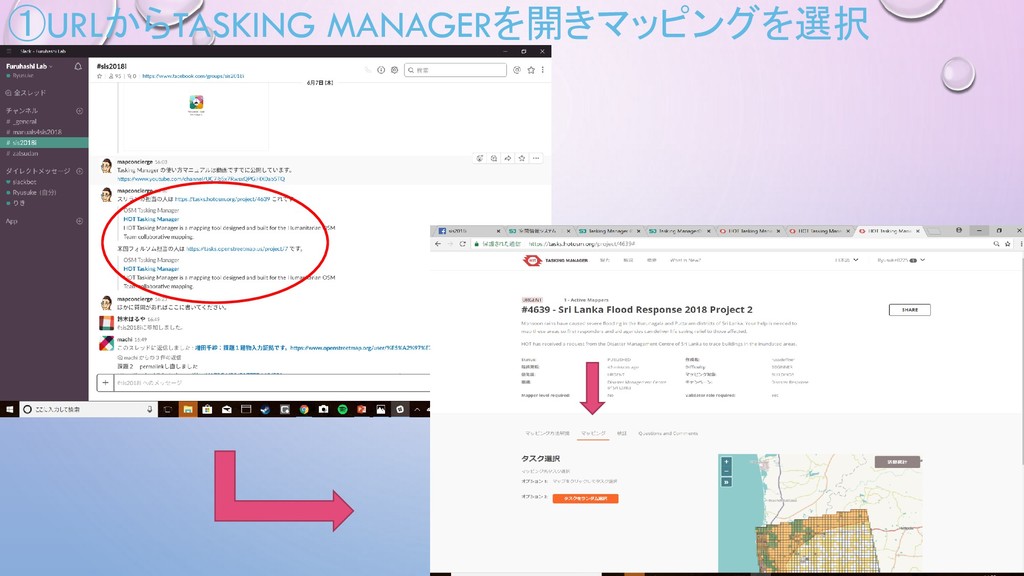Open the YouTube channel link in Slack

pos(201,179)
